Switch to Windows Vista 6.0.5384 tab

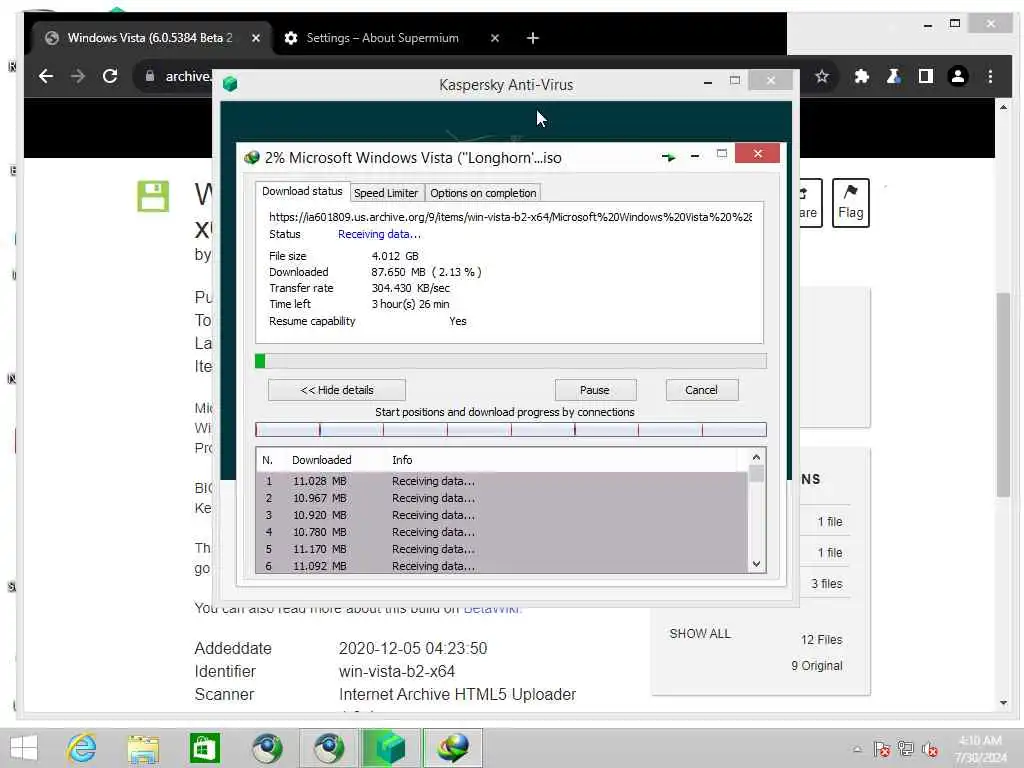point(150,38)
